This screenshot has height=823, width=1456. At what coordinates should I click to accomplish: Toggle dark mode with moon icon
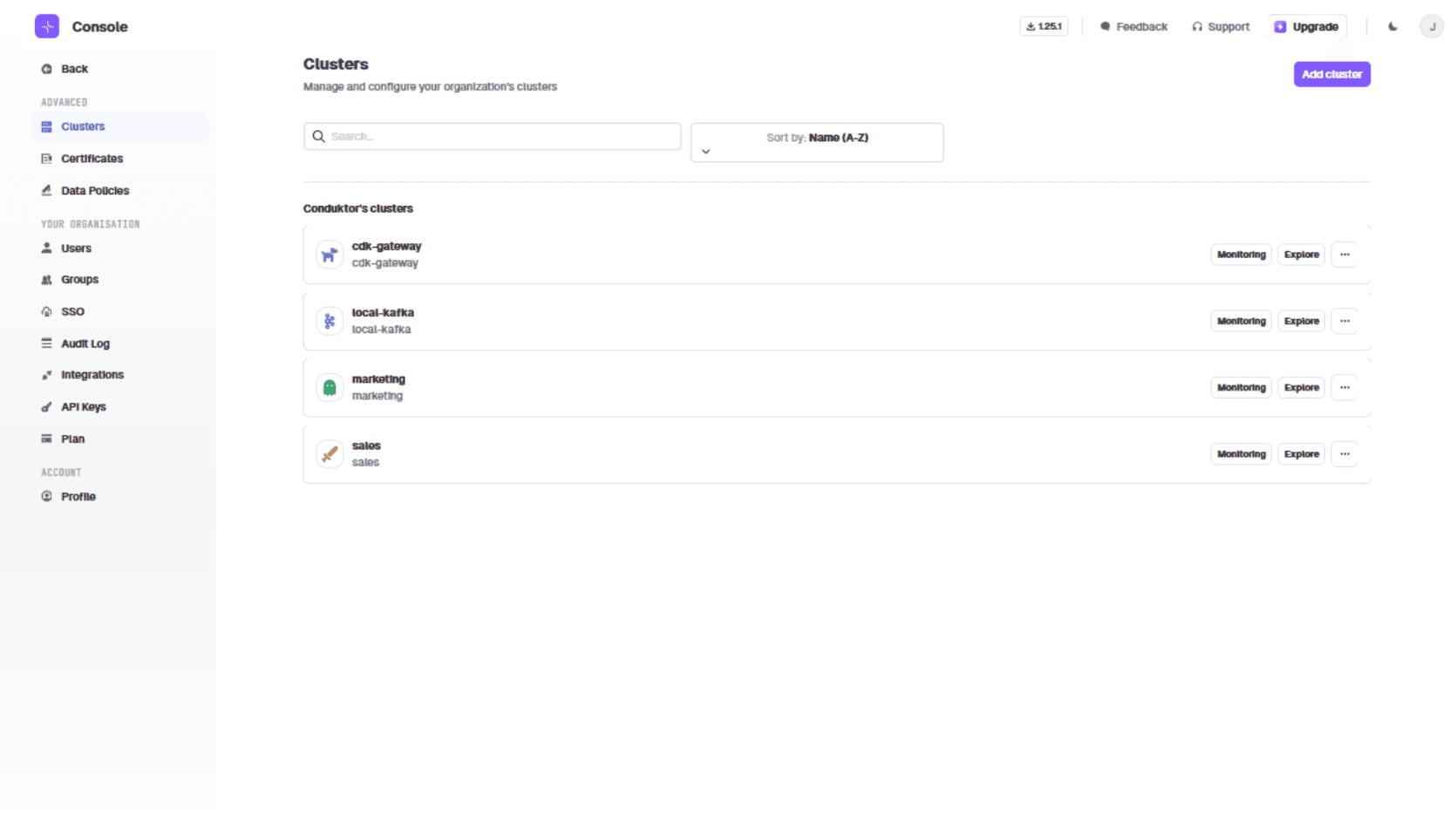[1393, 26]
